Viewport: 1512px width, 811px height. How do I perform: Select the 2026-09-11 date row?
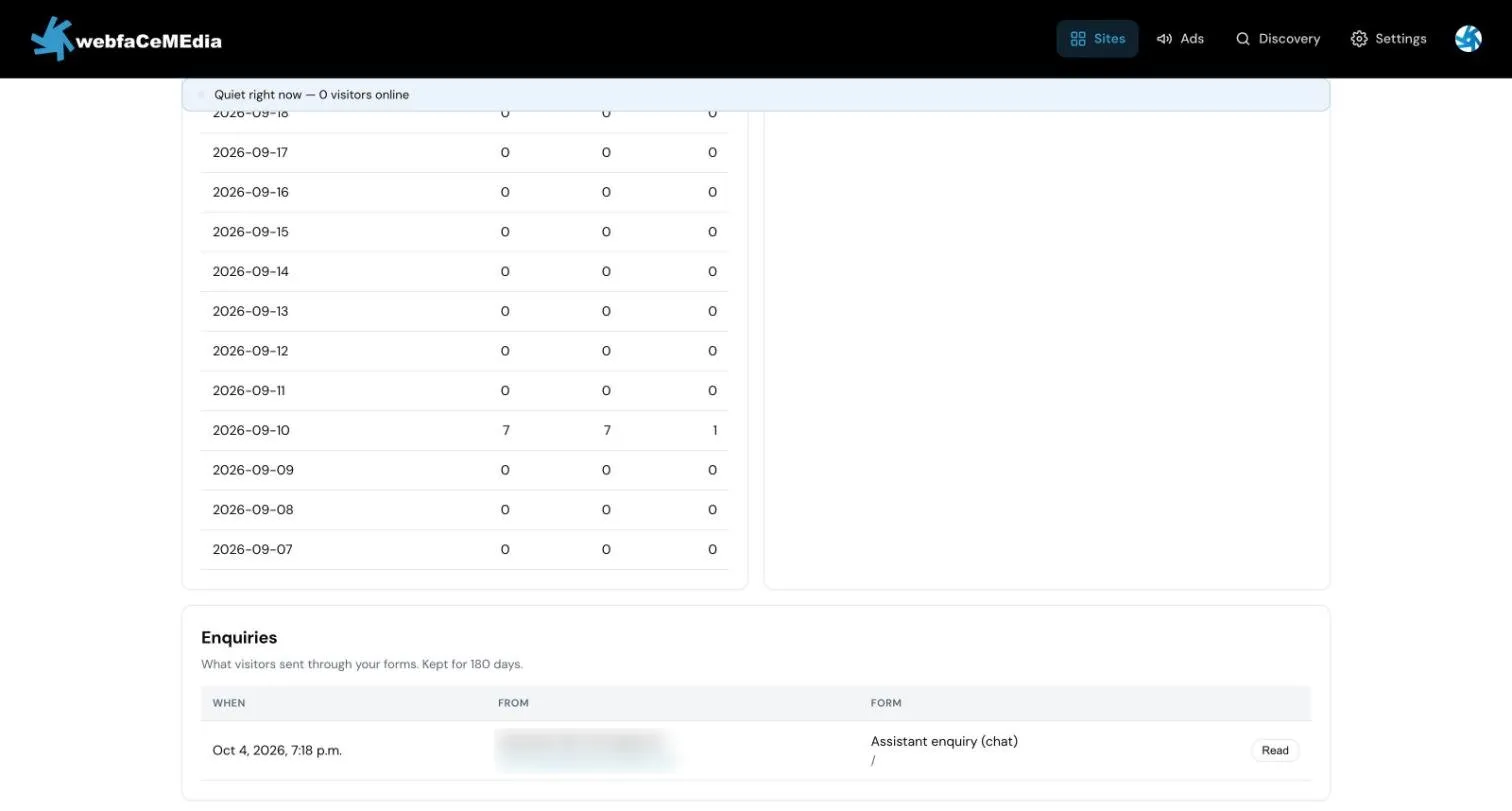click(x=464, y=391)
